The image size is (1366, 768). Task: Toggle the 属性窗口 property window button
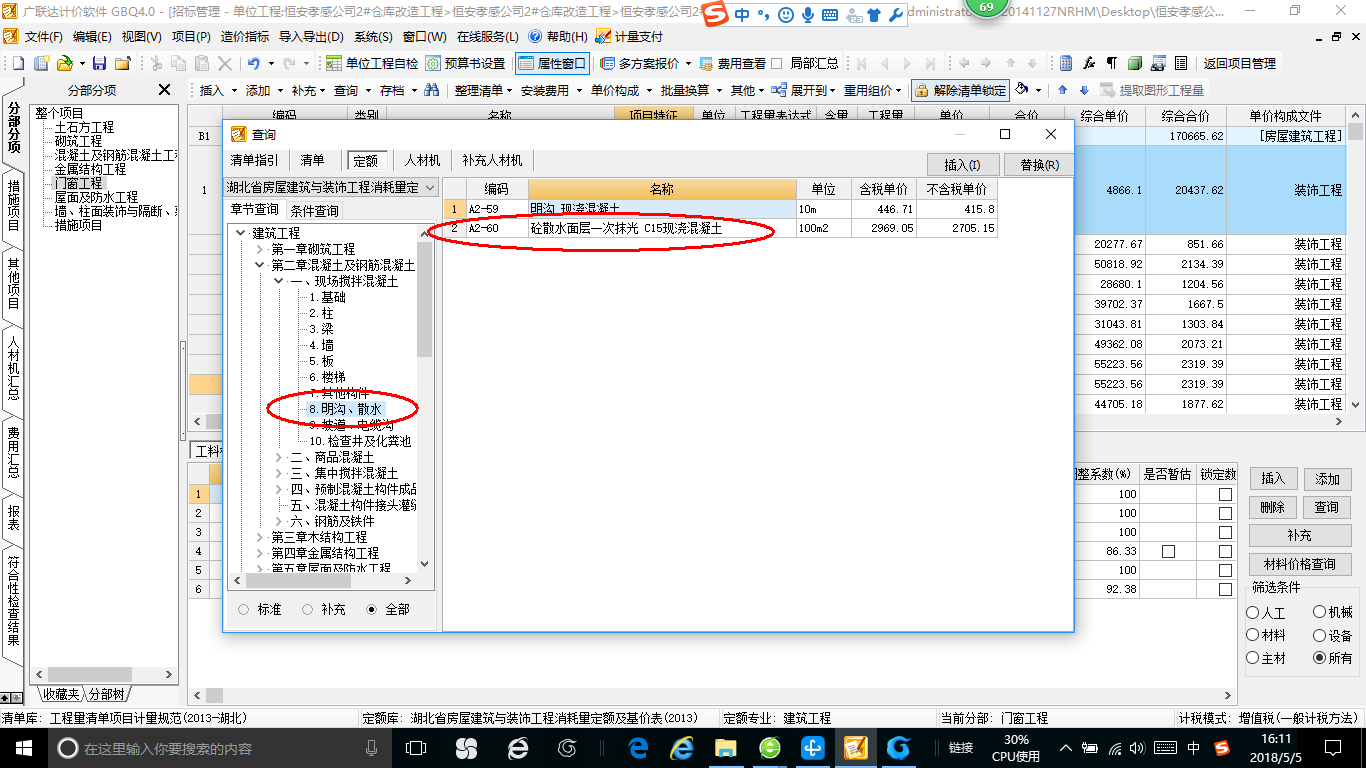(x=552, y=63)
